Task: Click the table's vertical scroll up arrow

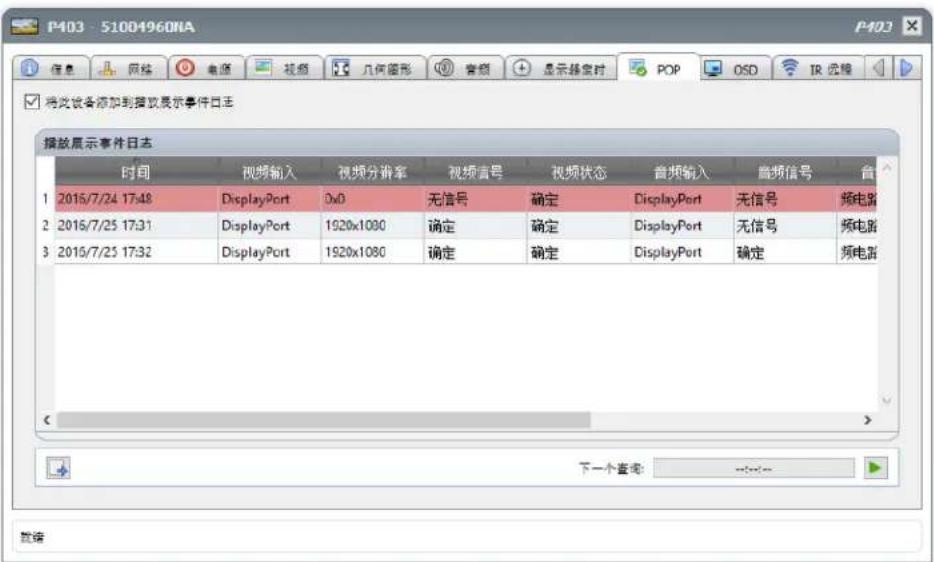Action: click(x=886, y=168)
